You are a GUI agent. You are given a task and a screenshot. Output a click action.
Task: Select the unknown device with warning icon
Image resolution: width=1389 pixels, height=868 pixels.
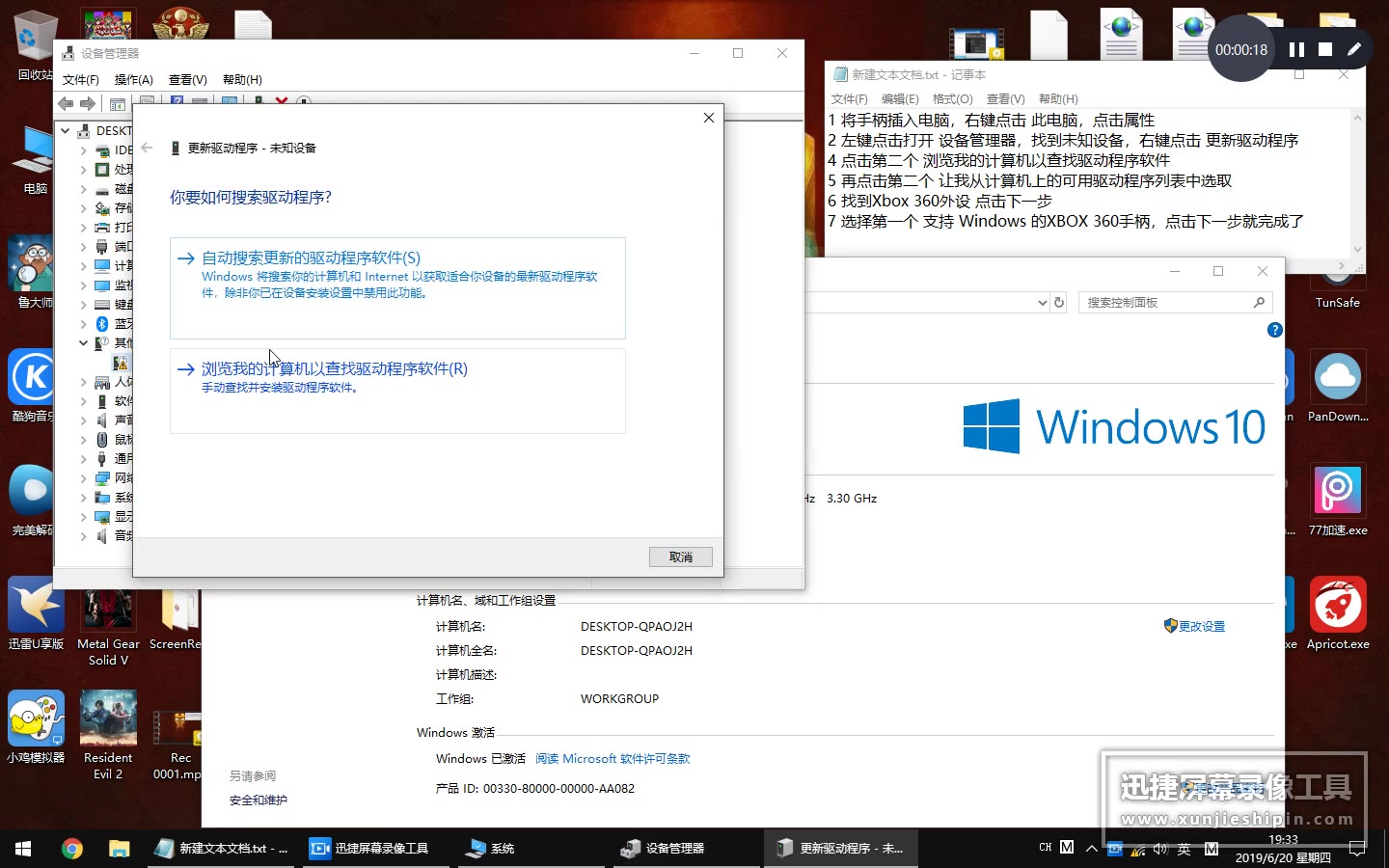pos(121,363)
